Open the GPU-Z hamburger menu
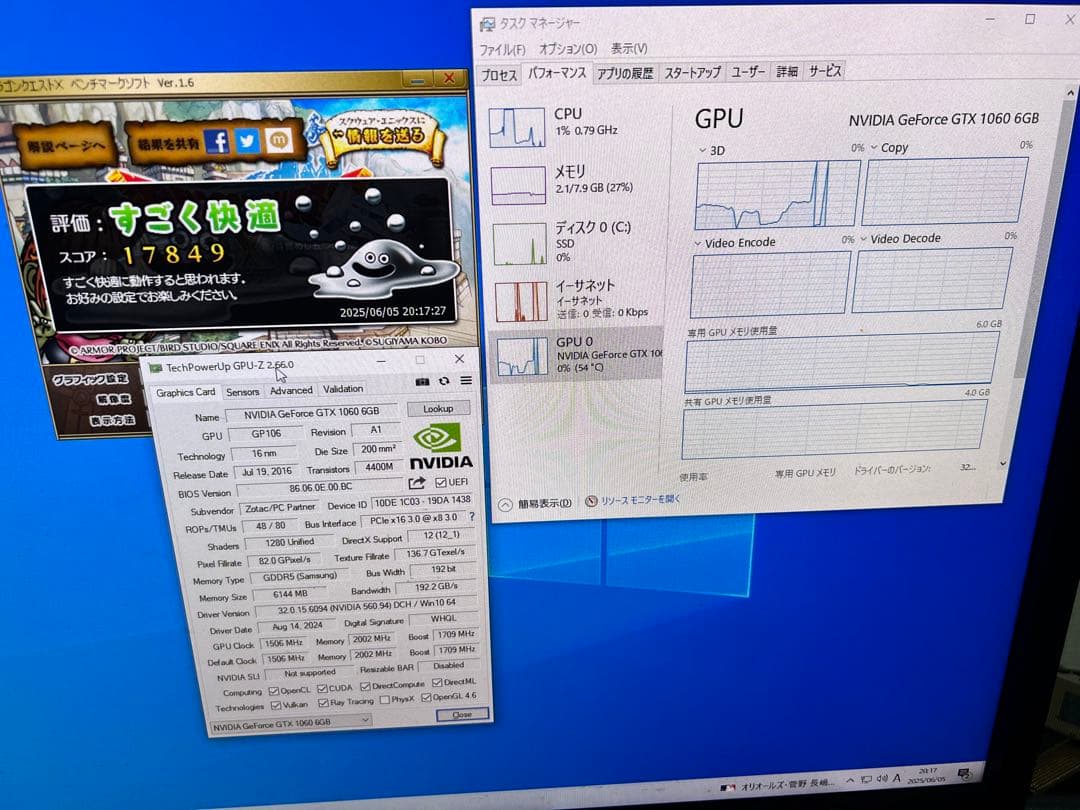This screenshot has height=810, width=1080. (x=466, y=381)
